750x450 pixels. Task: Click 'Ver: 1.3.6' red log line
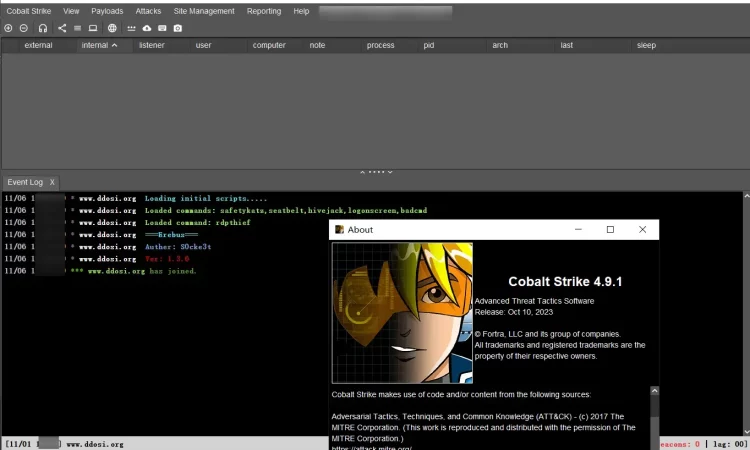point(167,259)
